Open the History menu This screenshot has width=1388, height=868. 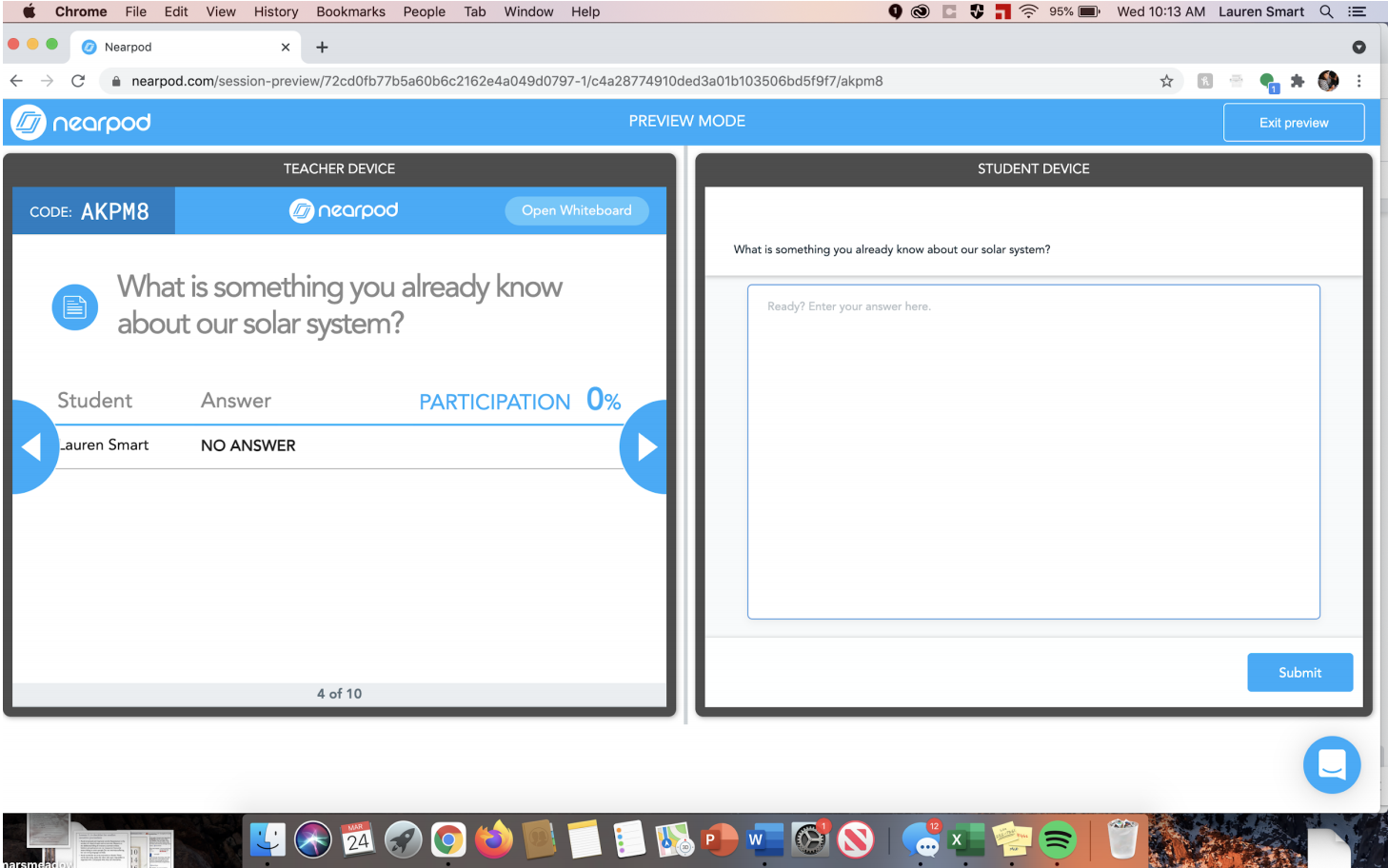tap(276, 11)
